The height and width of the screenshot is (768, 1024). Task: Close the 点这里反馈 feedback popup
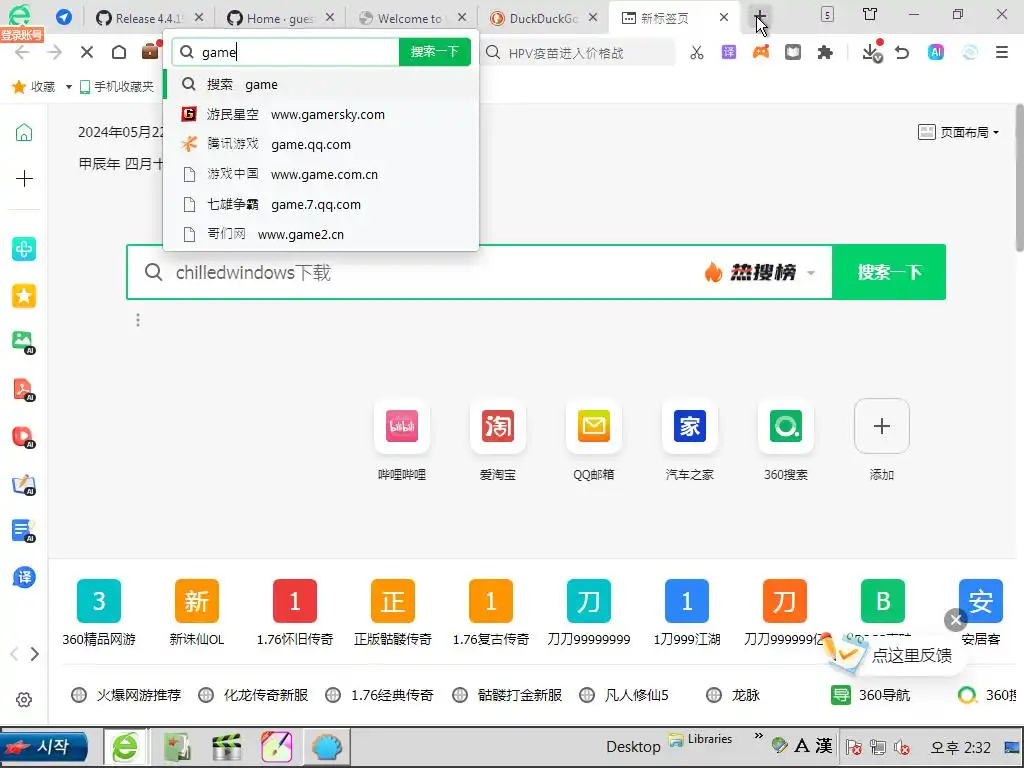[x=955, y=620]
